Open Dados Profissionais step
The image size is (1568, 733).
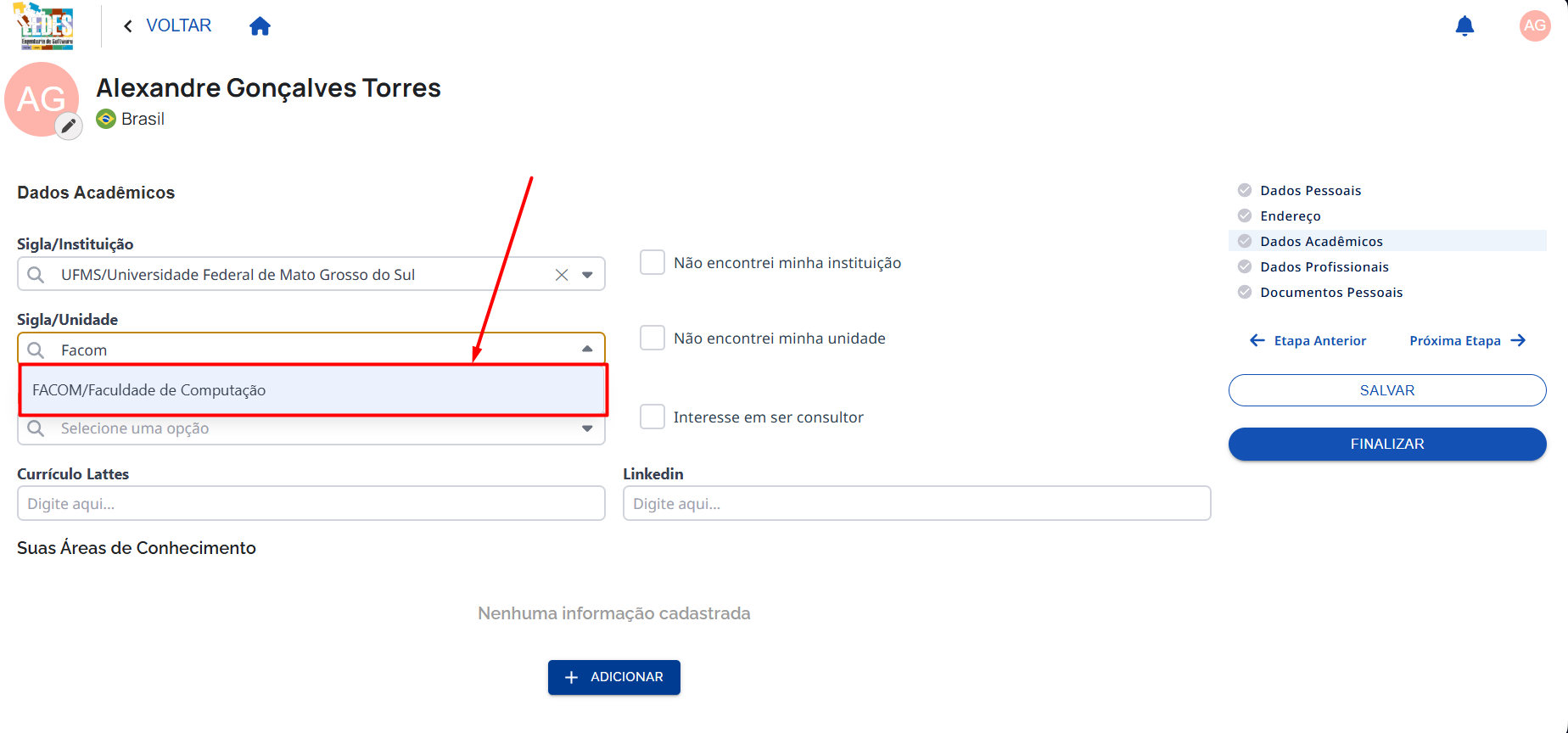1324,266
